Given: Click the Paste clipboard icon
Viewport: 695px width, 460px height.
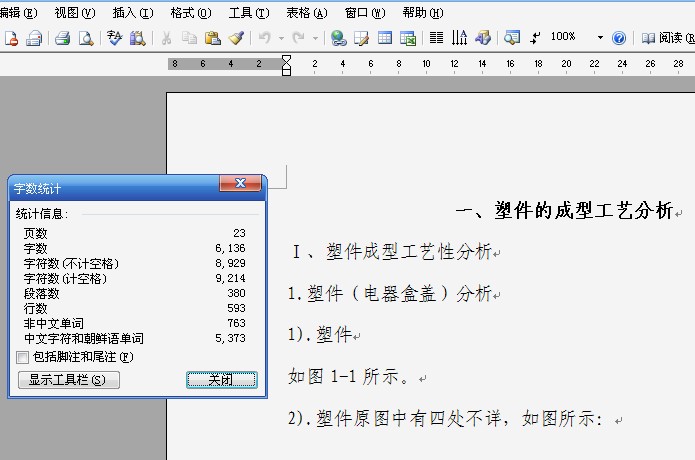Looking at the screenshot, I should [212, 39].
